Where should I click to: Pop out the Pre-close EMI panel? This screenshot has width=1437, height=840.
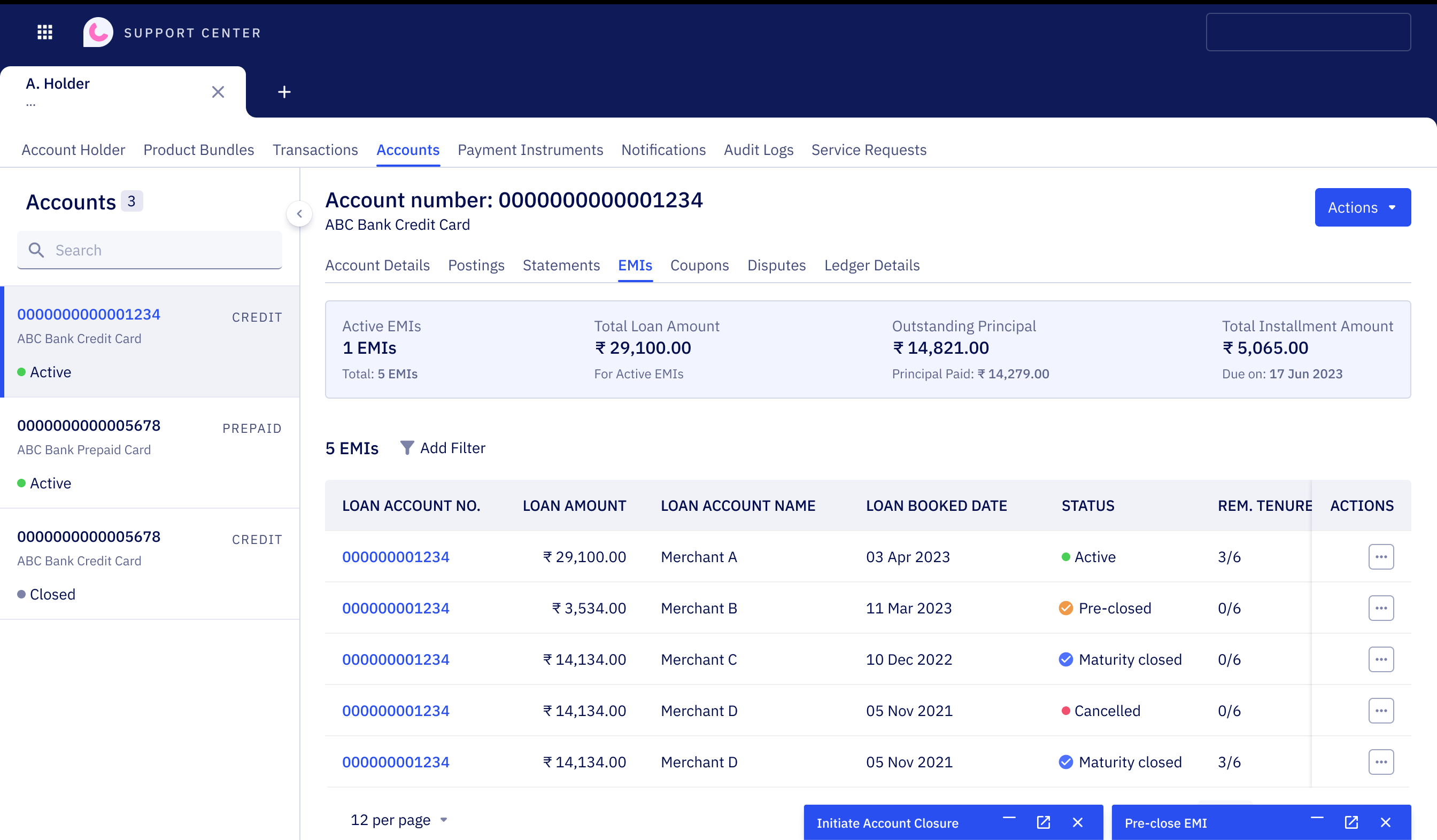point(1351,822)
